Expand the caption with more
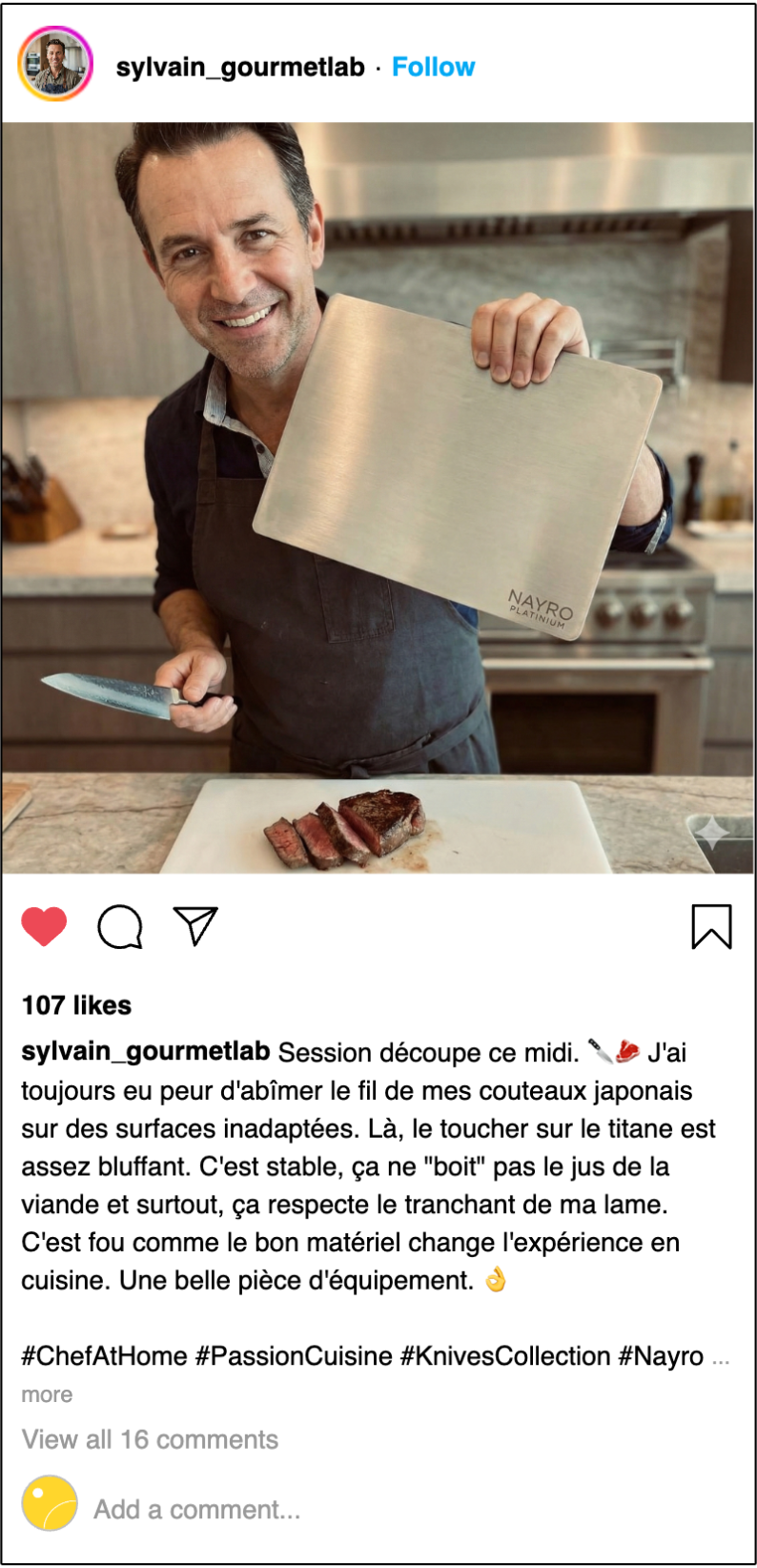 pyautogui.click(x=47, y=1394)
